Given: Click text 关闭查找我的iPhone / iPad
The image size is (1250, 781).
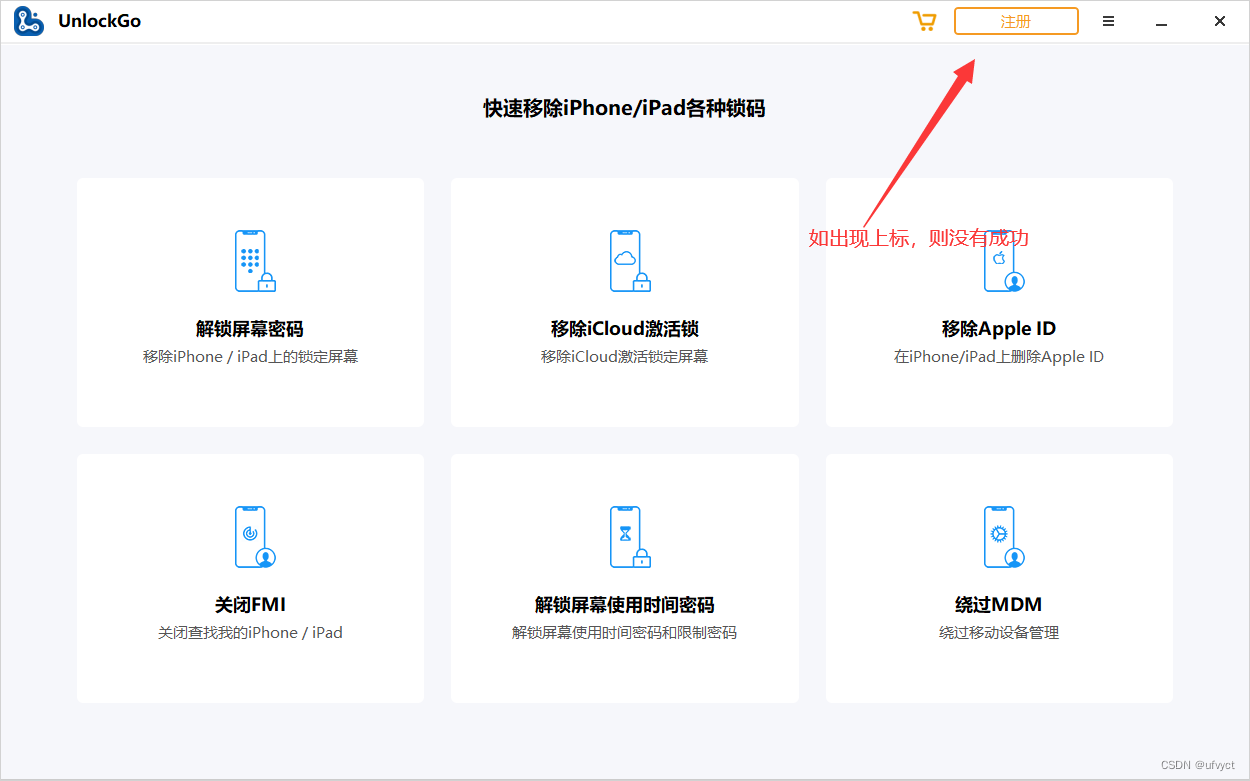Looking at the screenshot, I should 250,633.
